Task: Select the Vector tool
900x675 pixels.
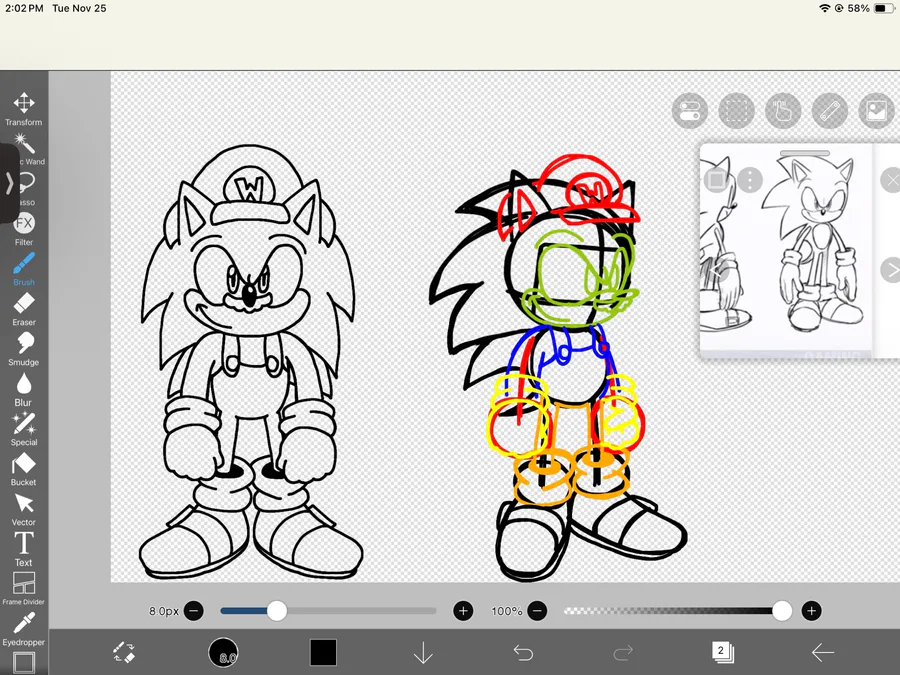Action: click(24, 509)
